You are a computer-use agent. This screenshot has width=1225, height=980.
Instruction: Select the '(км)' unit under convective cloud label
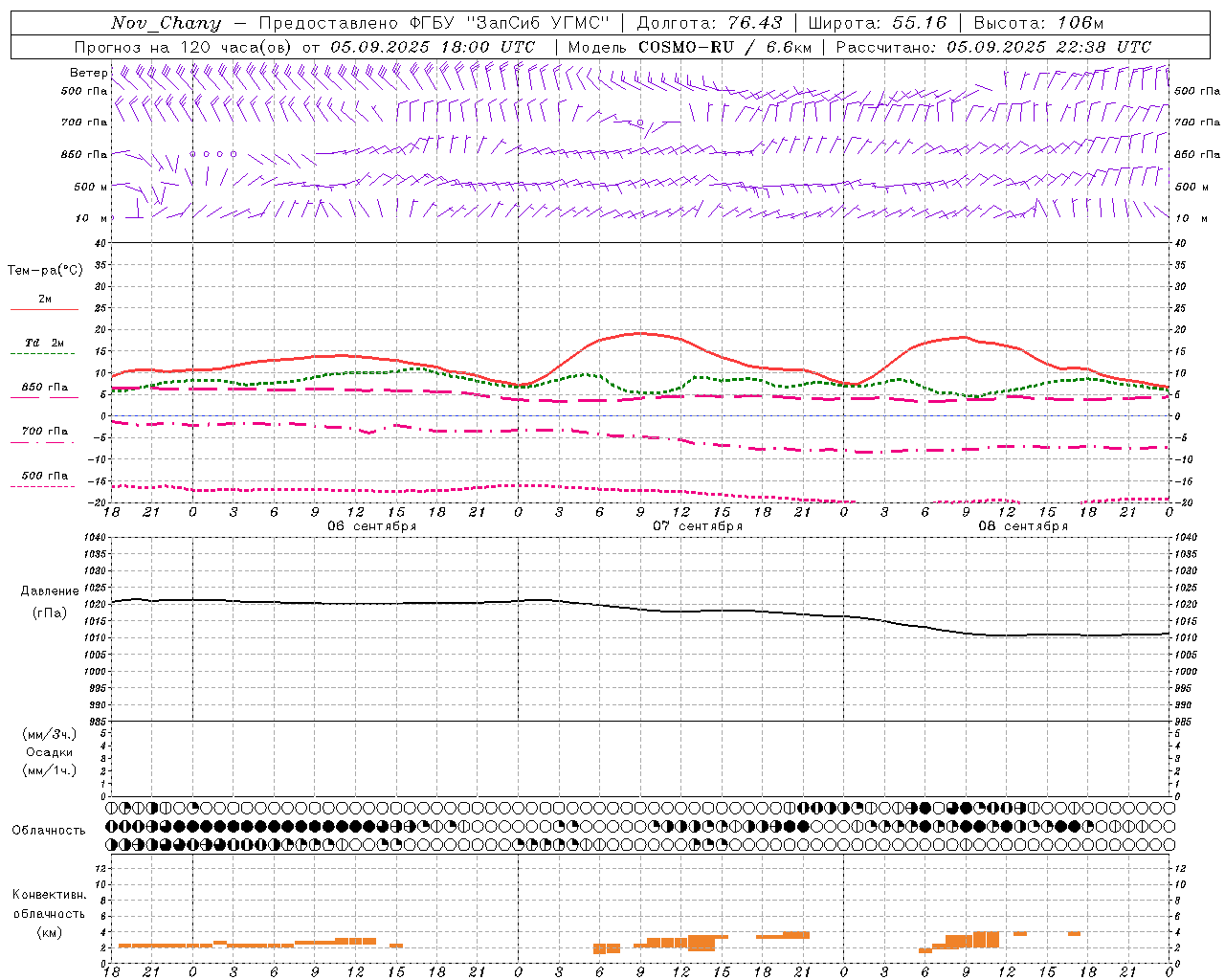(x=49, y=933)
